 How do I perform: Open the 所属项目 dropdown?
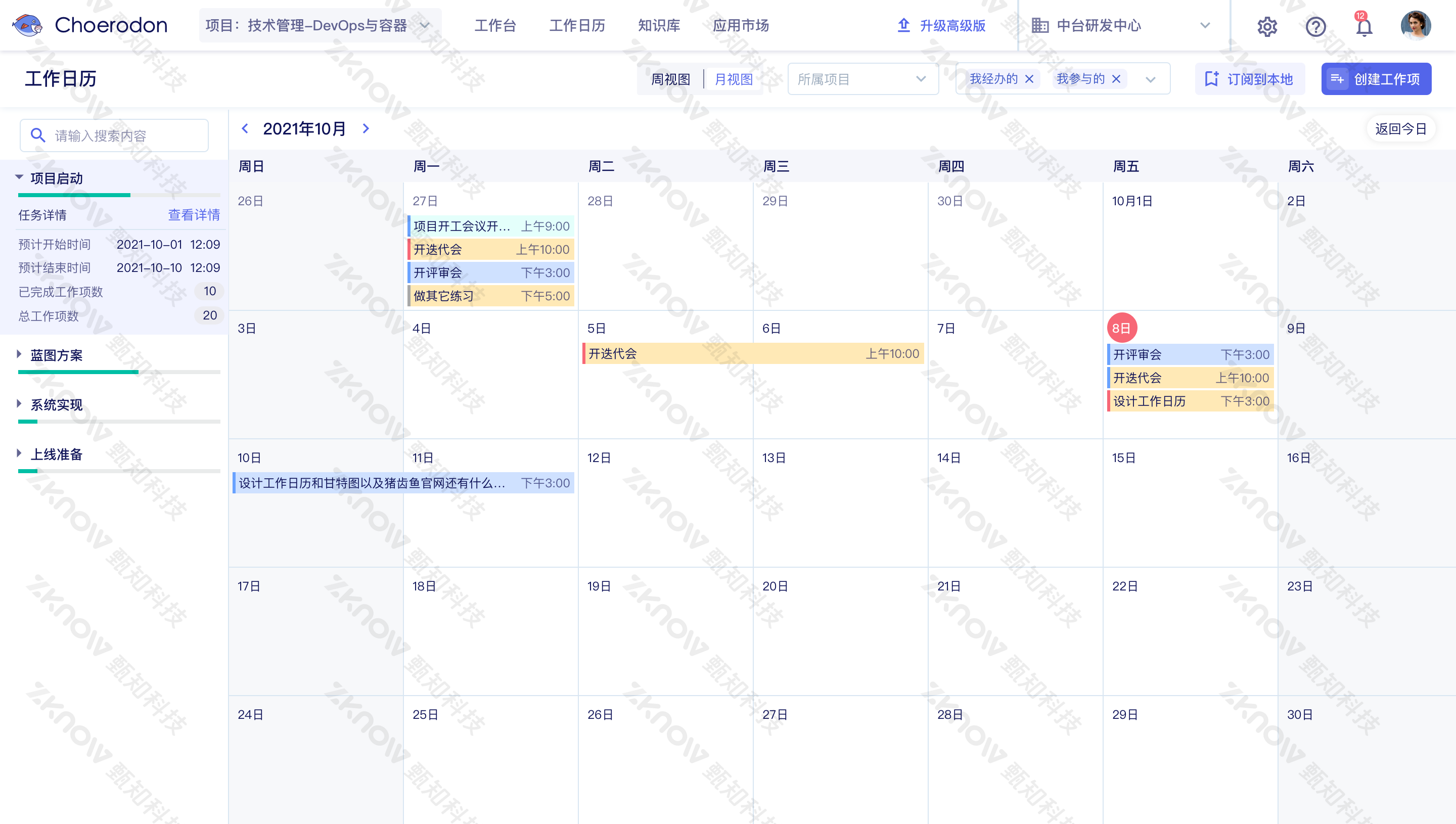click(x=862, y=79)
